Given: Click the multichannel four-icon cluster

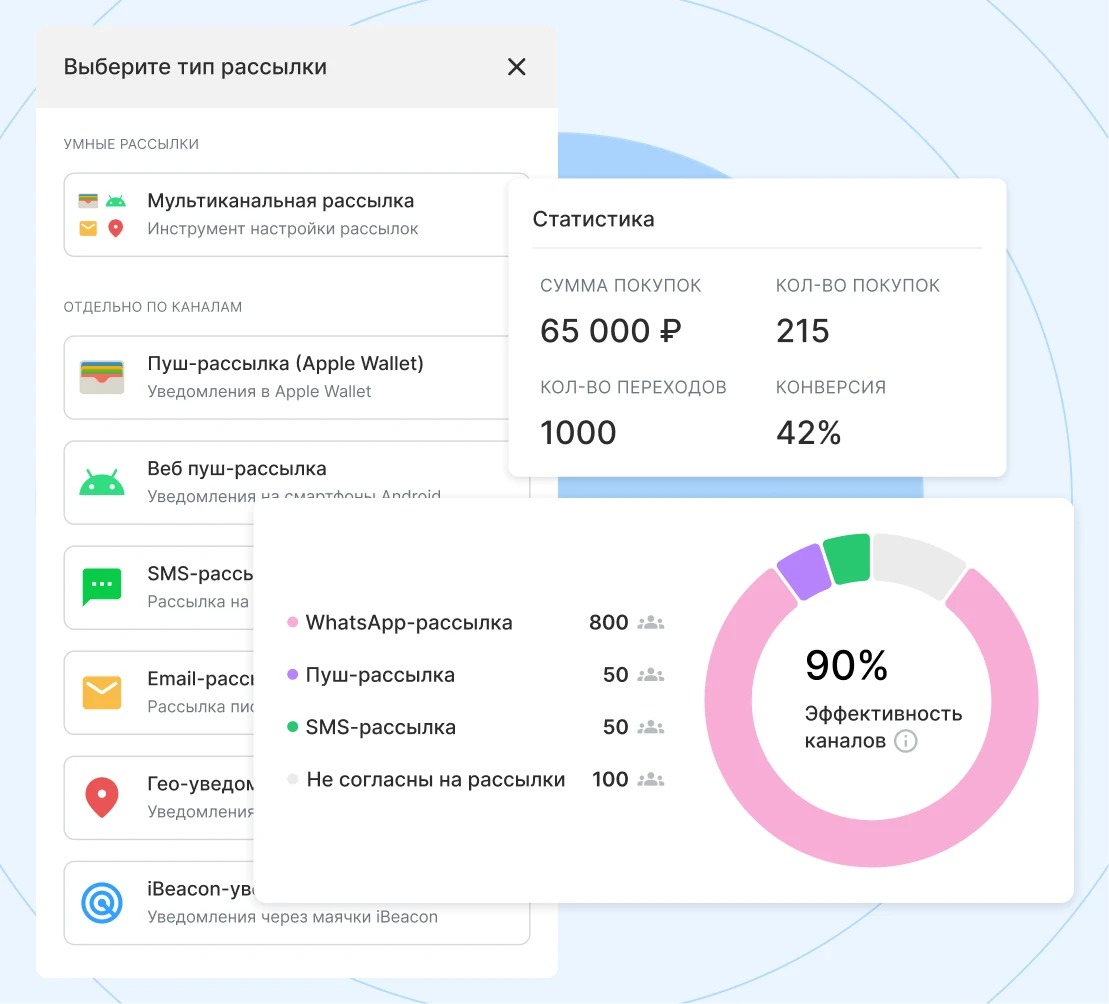Looking at the screenshot, I should (102, 214).
